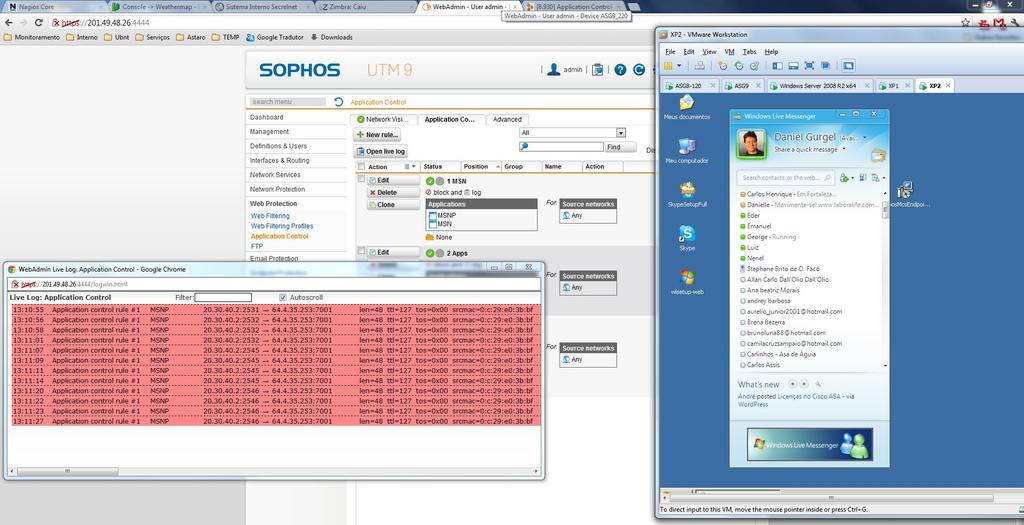The height and width of the screenshot is (525, 1024).
Task: Click green status toggle of 2 Apps rule
Action: point(430,253)
